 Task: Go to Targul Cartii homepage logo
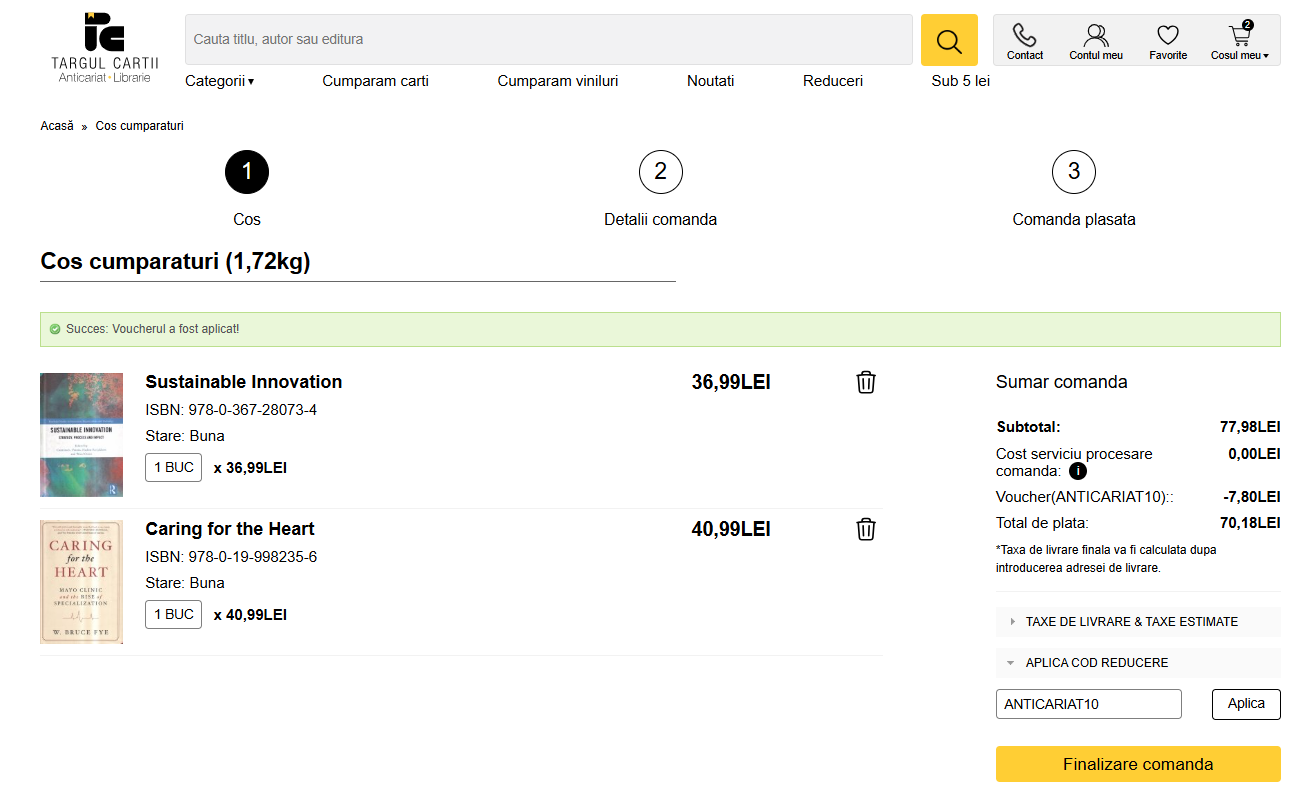[x=104, y=47]
